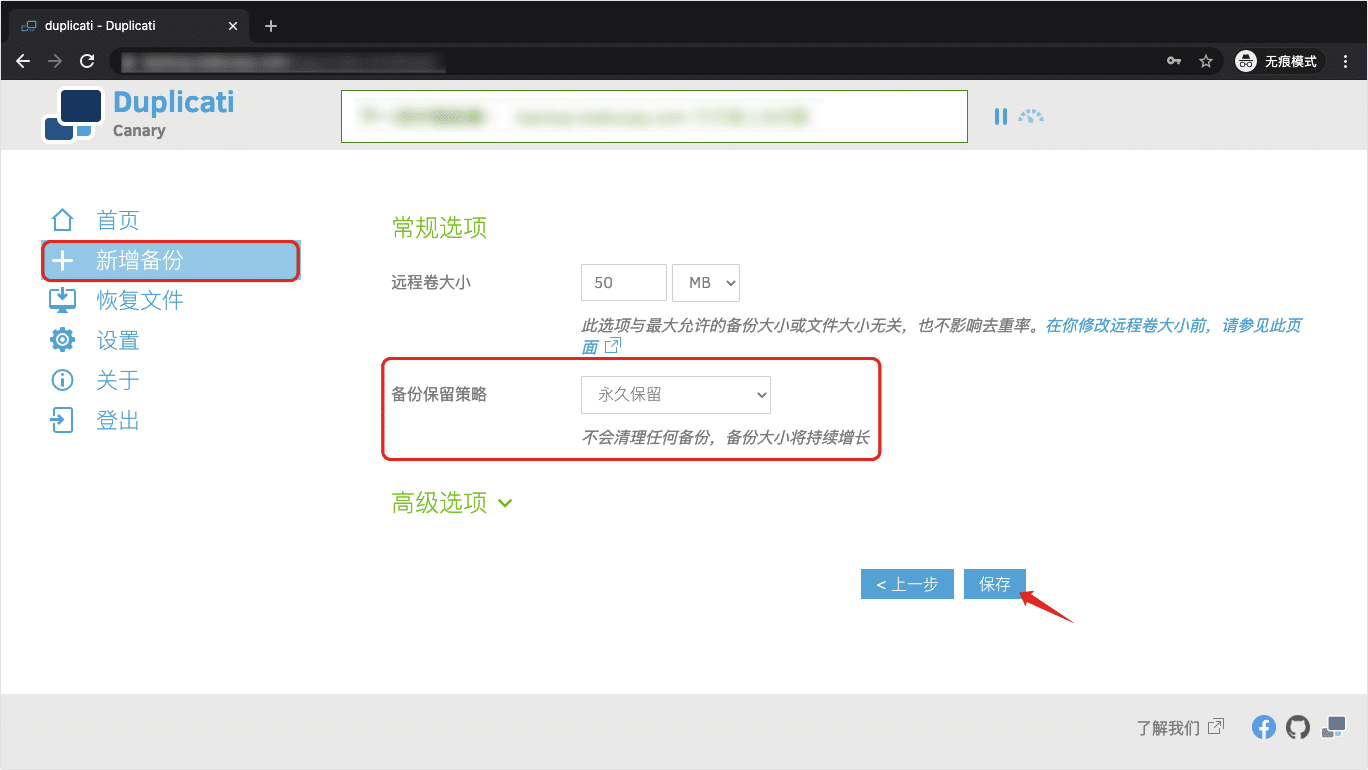Viewport: 1368px width, 770px height.
Task: Click the gear icon beside 设置
Action: pyautogui.click(x=63, y=340)
